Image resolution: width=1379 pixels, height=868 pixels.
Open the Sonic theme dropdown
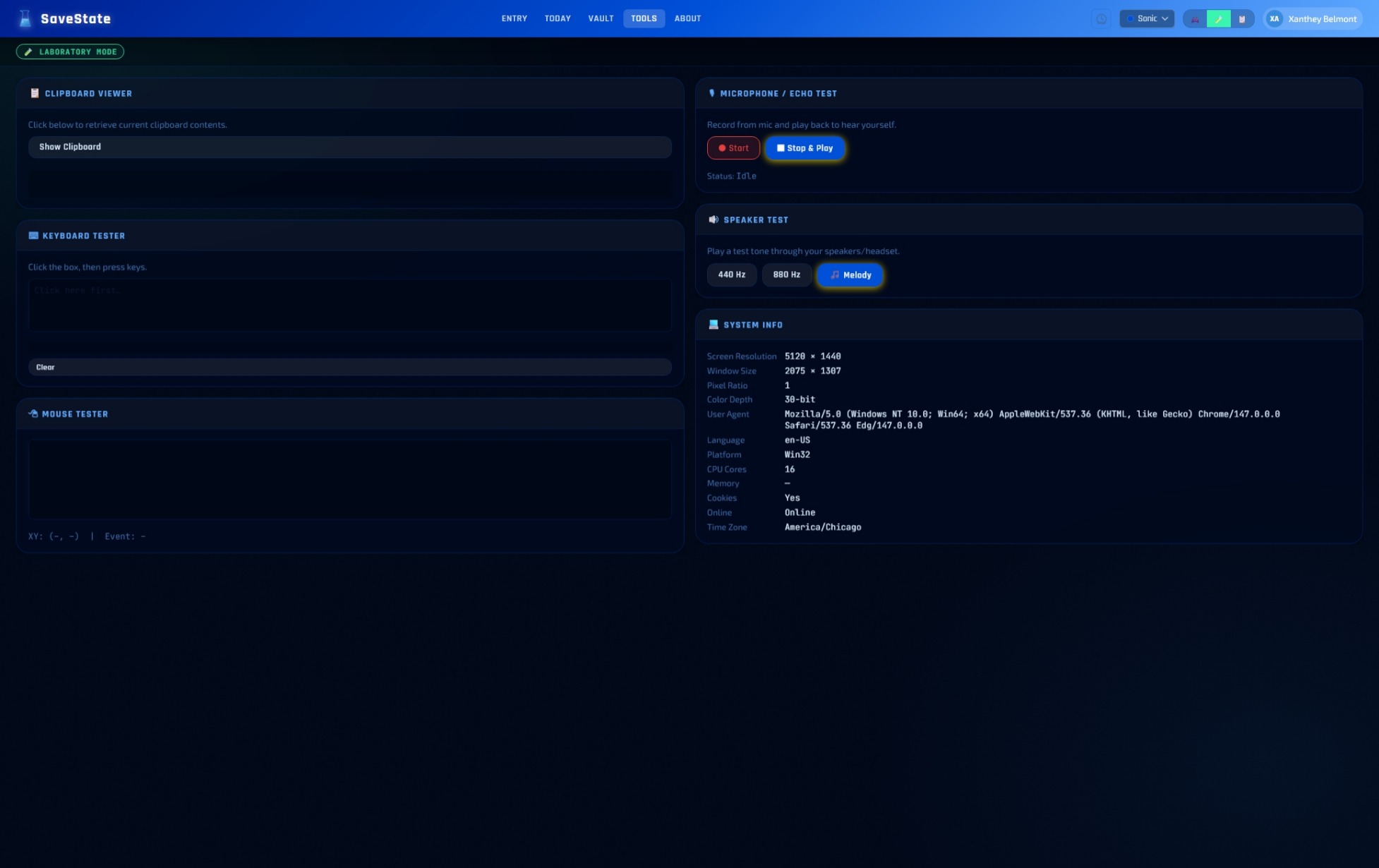[x=1146, y=18]
